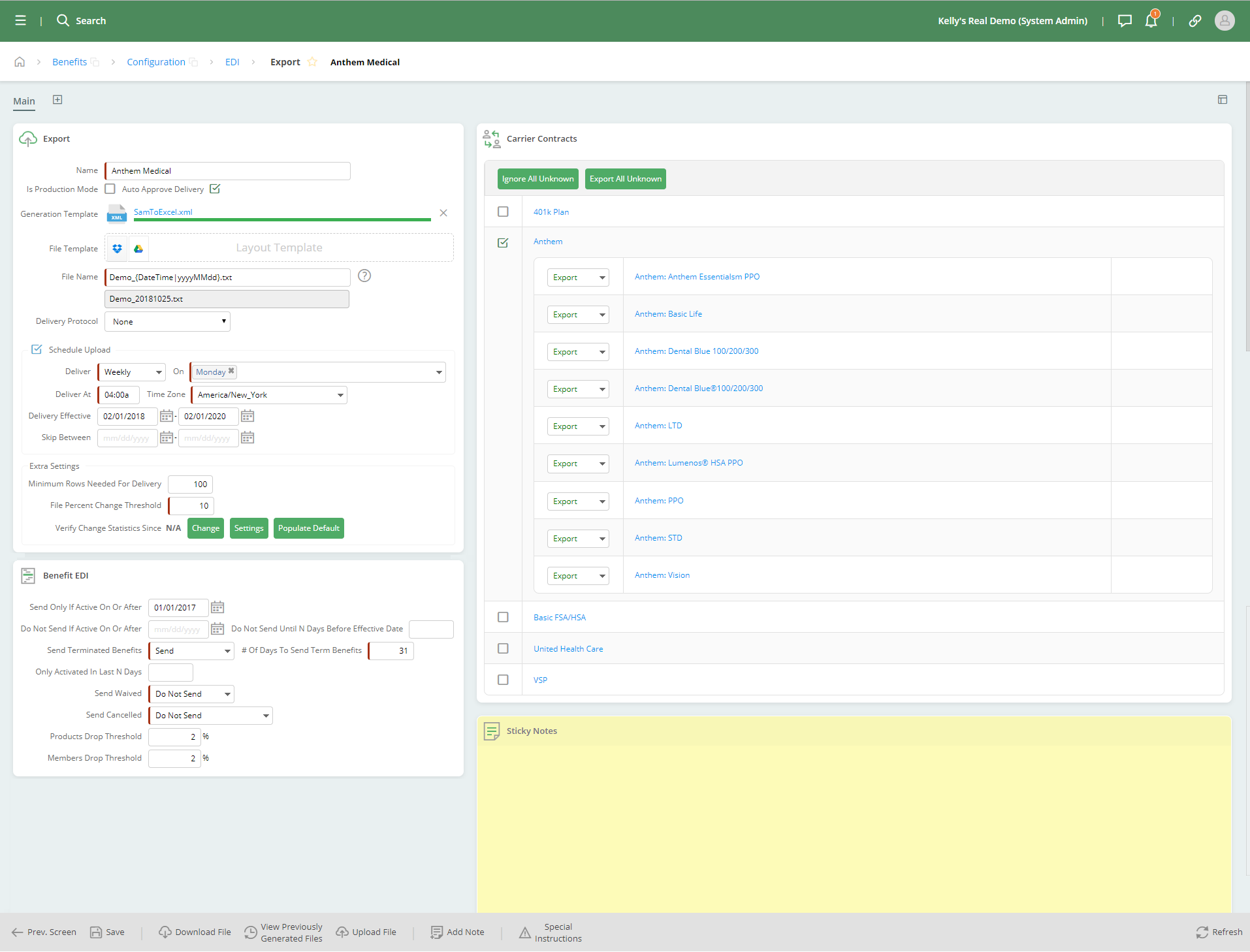Click the link chain icon in header
The height and width of the screenshot is (952, 1250).
pyautogui.click(x=1195, y=21)
